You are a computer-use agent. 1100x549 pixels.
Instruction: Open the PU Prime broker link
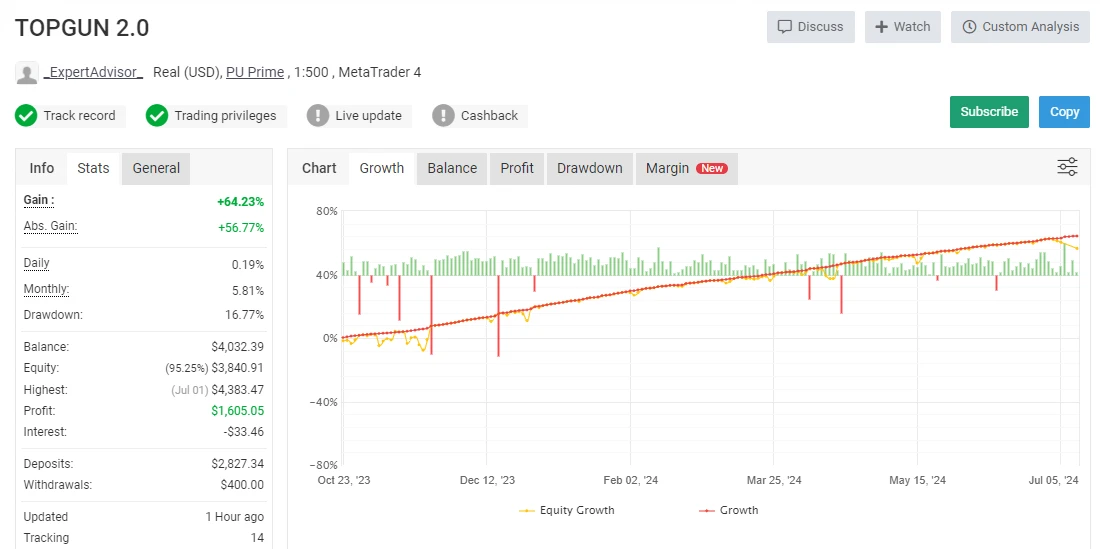click(x=255, y=72)
